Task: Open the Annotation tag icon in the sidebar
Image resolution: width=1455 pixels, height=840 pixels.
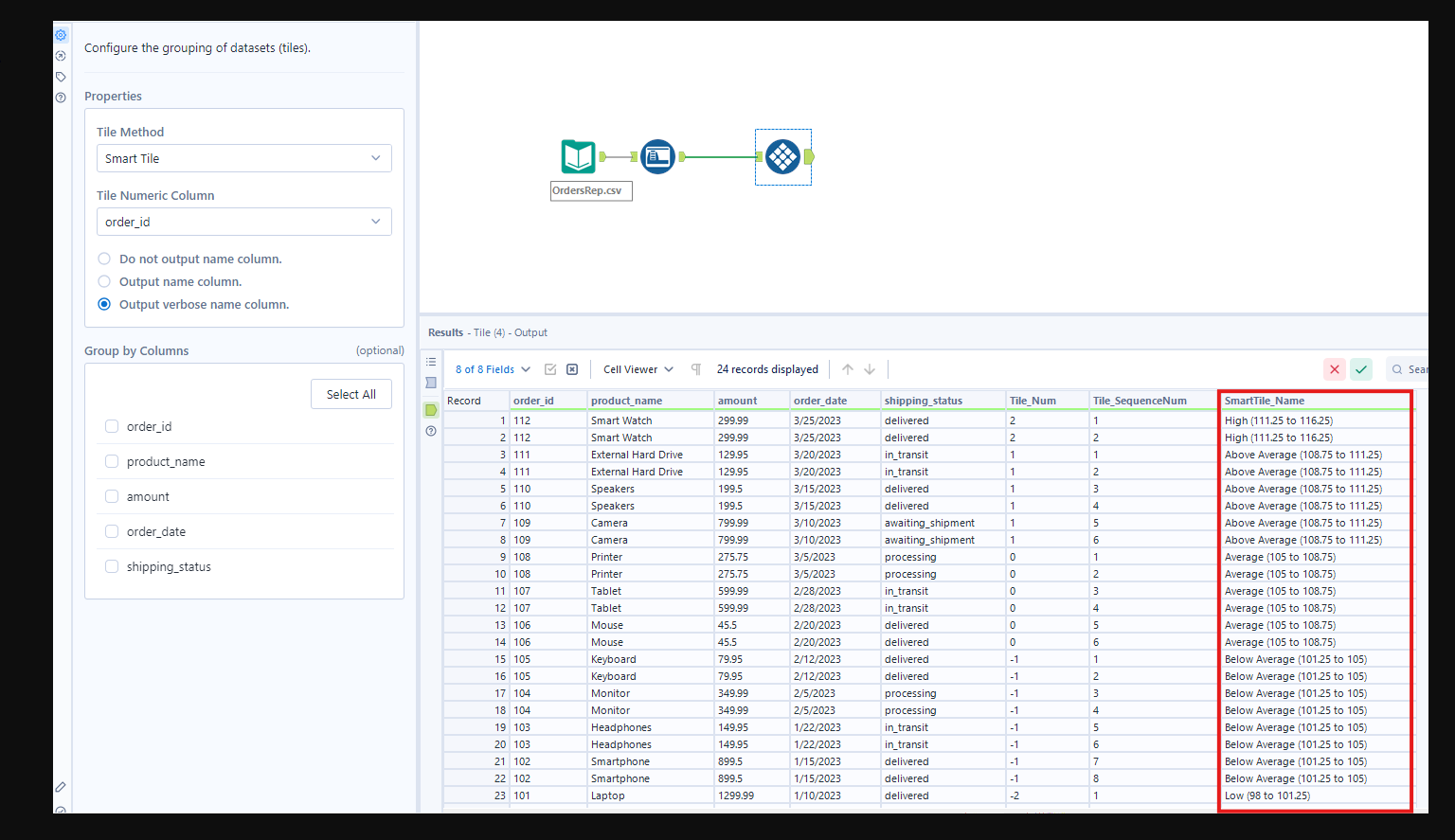Action: click(x=61, y=77)
